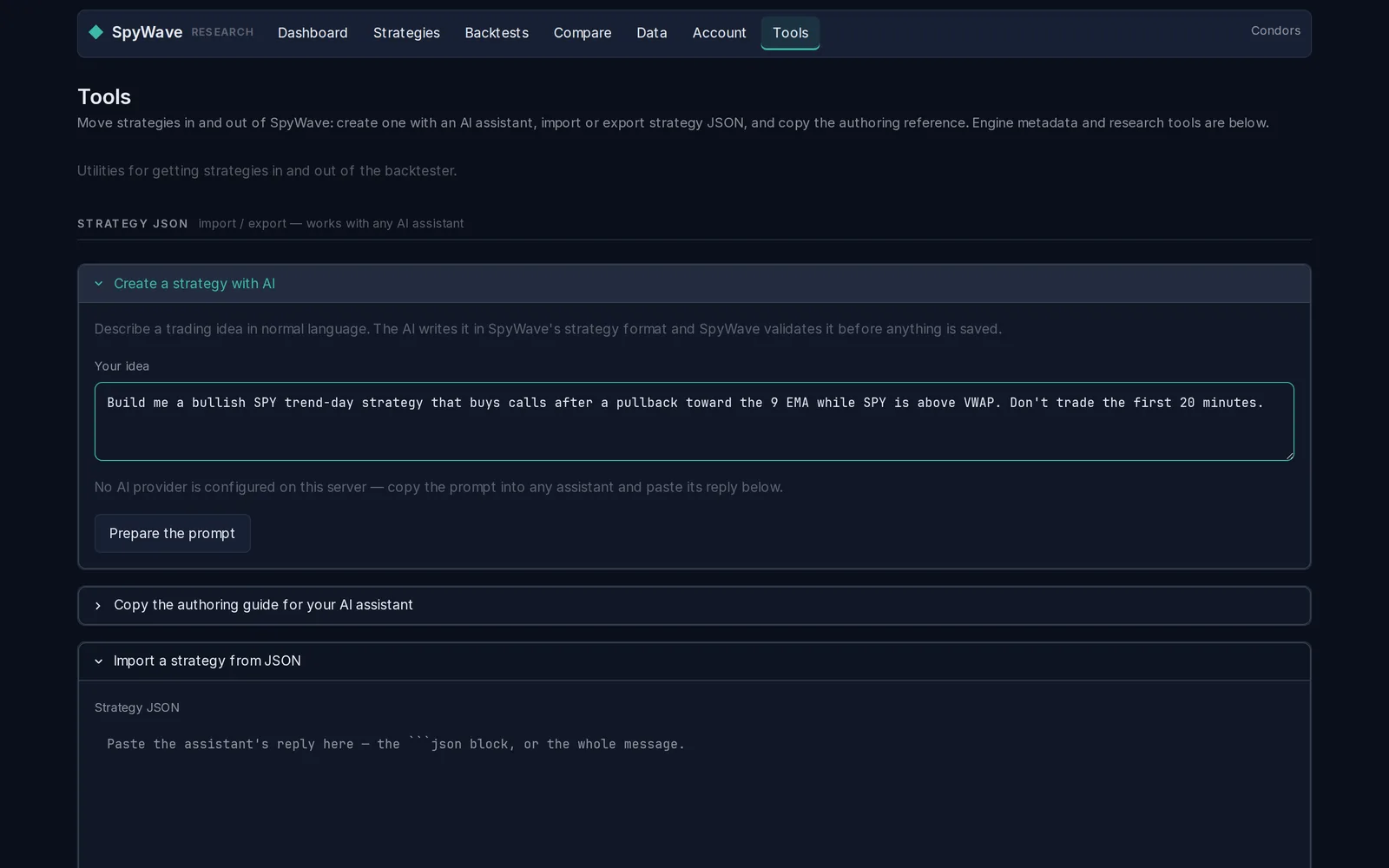The height and width of the screenshot is (868, 1389).
Task: Click into the Your idea text area
Action: tap(694, 421)
